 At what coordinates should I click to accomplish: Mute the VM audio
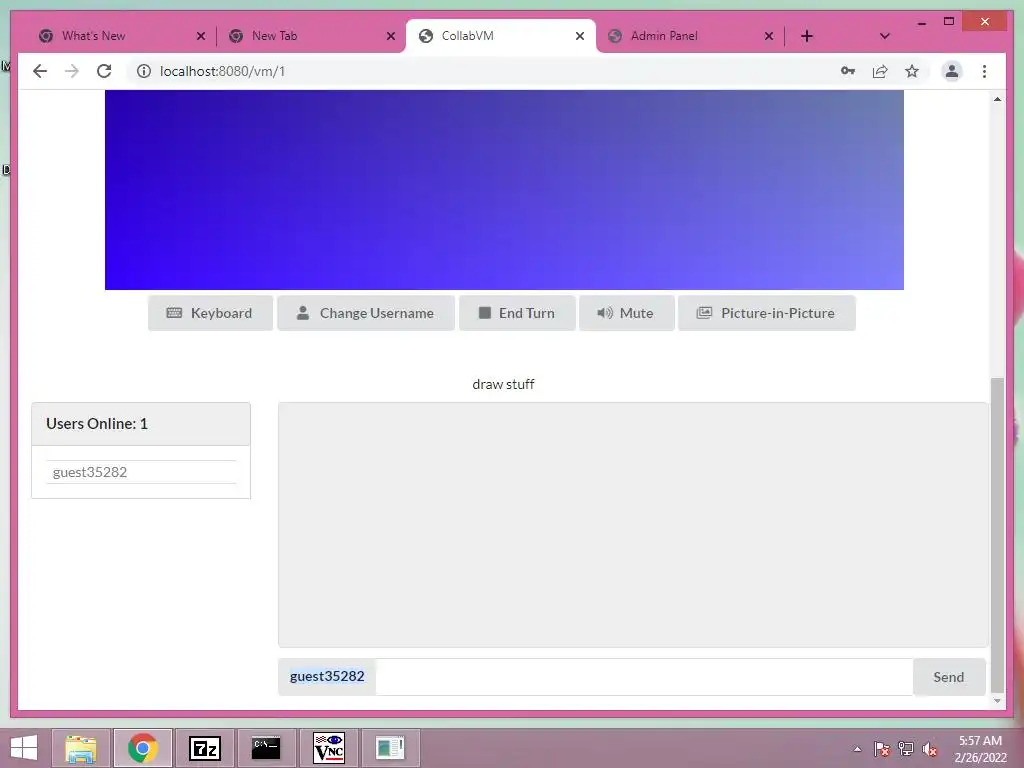click(626, 313)
